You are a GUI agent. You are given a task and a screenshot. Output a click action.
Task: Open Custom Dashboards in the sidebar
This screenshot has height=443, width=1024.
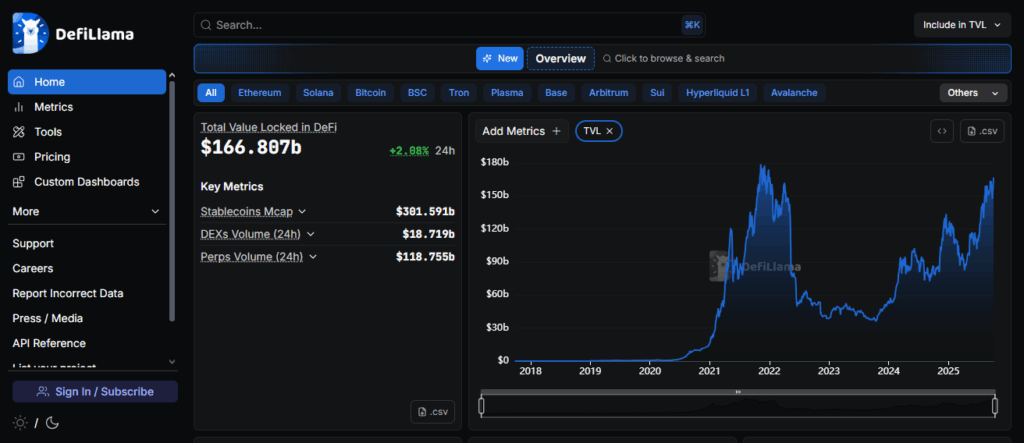86,182
